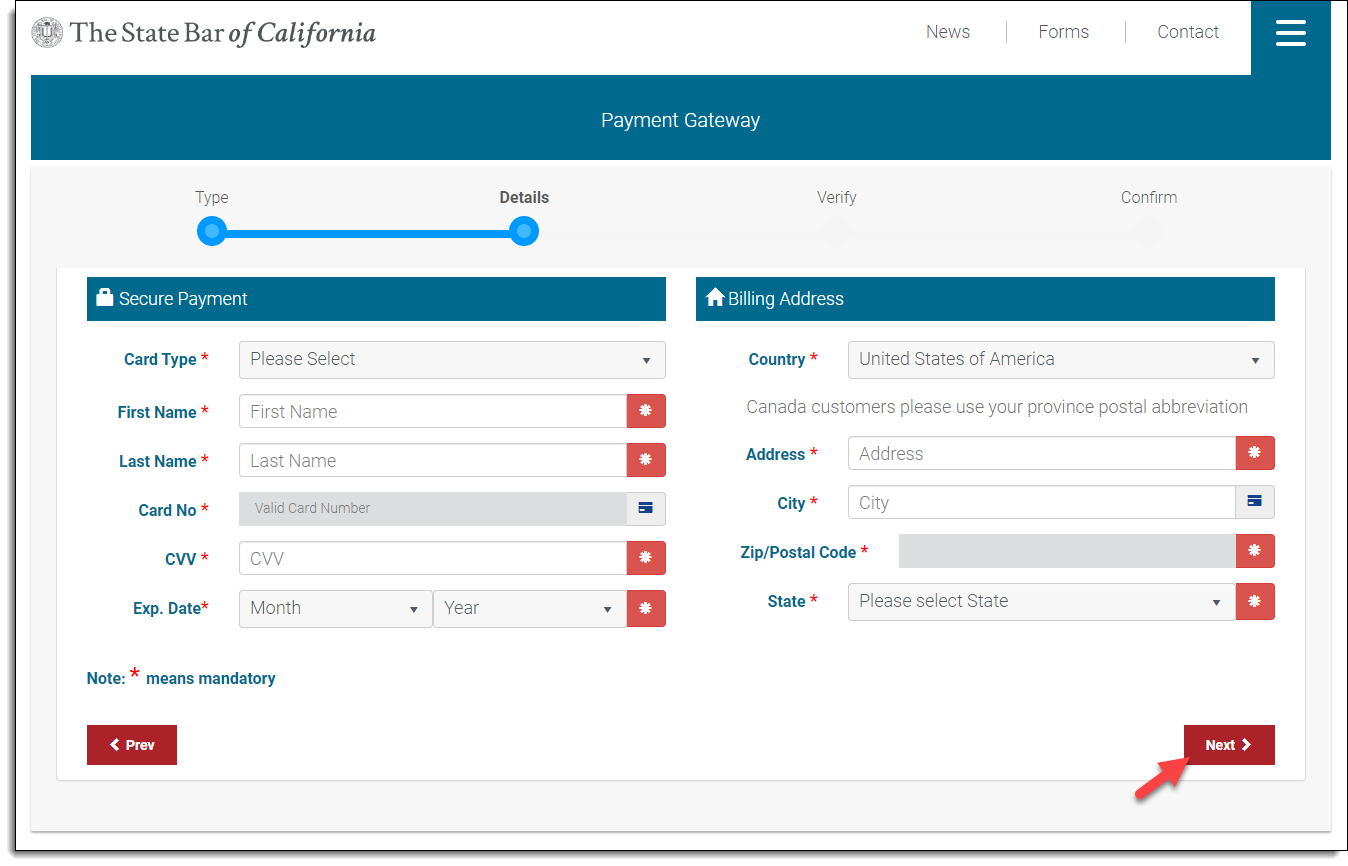Viewport: 1348px width, 866px height.
Task: Go to the Forms navigation link
Action: (x=1063, y=32)
